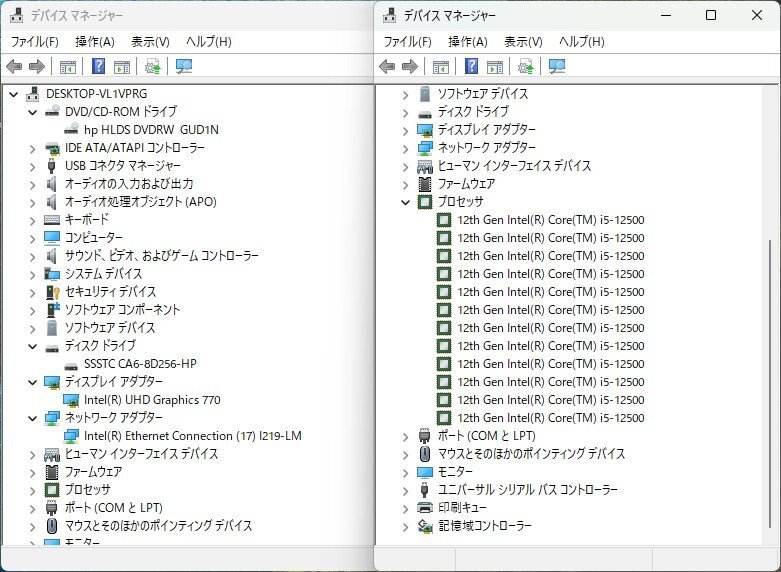Select the first 12th Gen Intel Core i5-12500 entry
The width and height of the screenshot is (781, 572).
(550, 220)
